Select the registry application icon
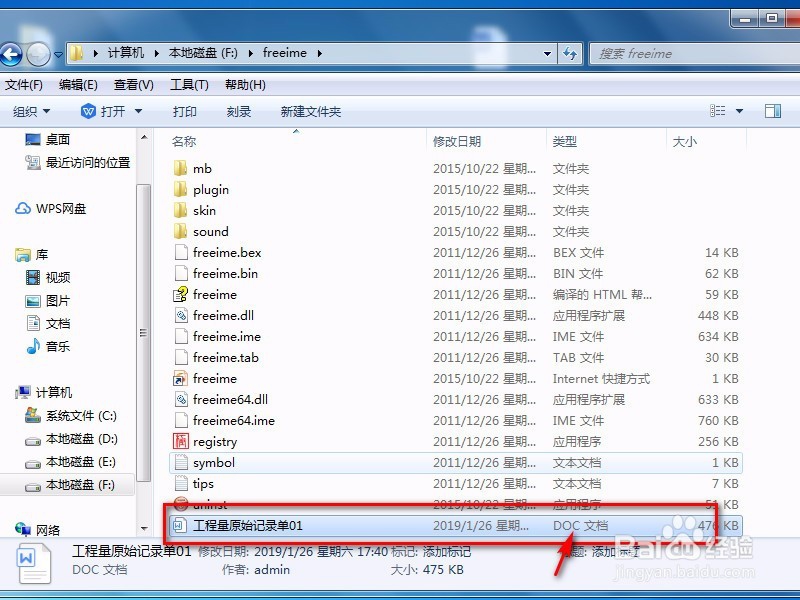The image size is (800, 600). pos(181,441)
